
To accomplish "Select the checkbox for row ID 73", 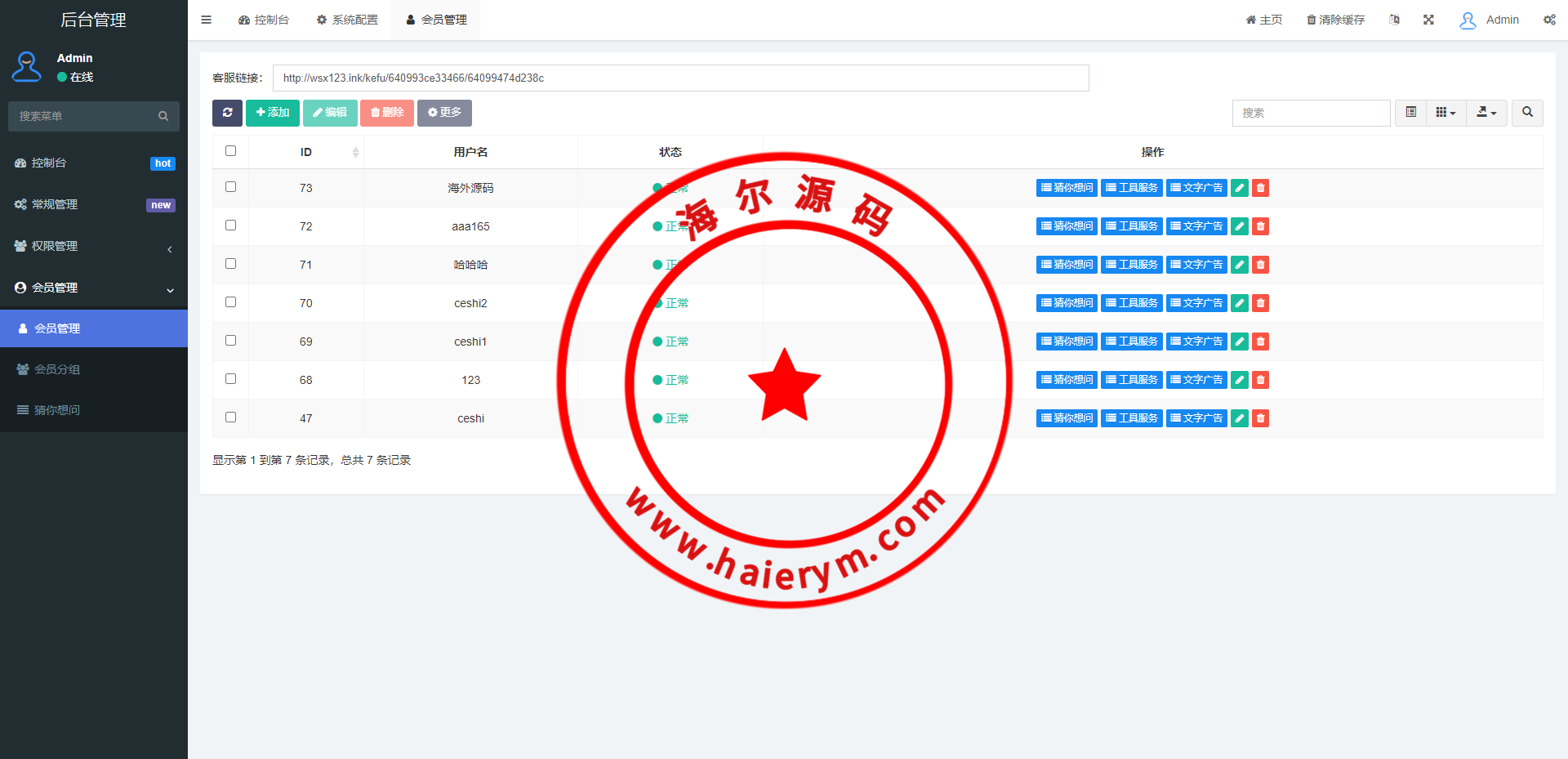I will (x=230, y=187).
